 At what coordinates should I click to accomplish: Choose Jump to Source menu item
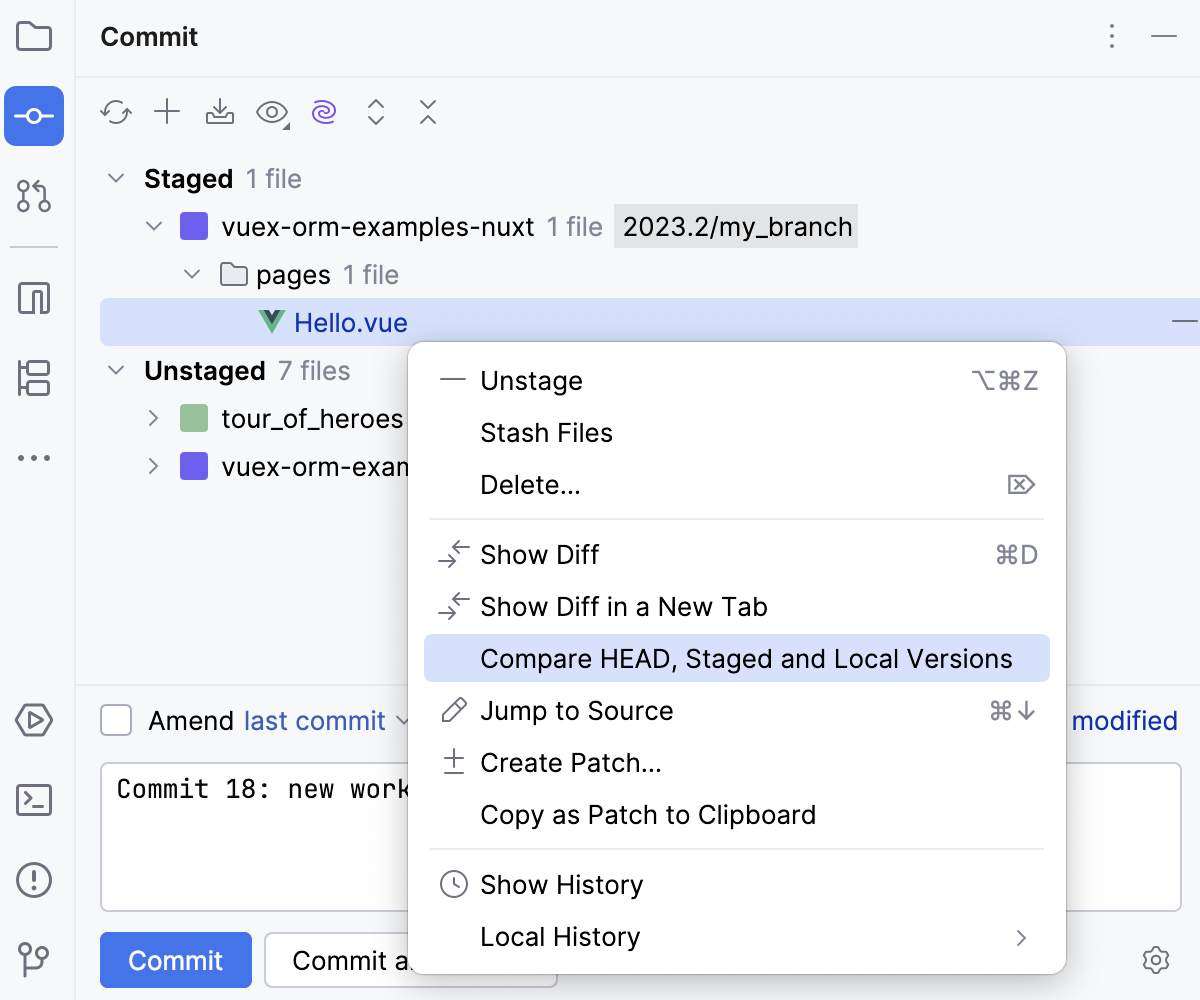(x=737, y=711)
